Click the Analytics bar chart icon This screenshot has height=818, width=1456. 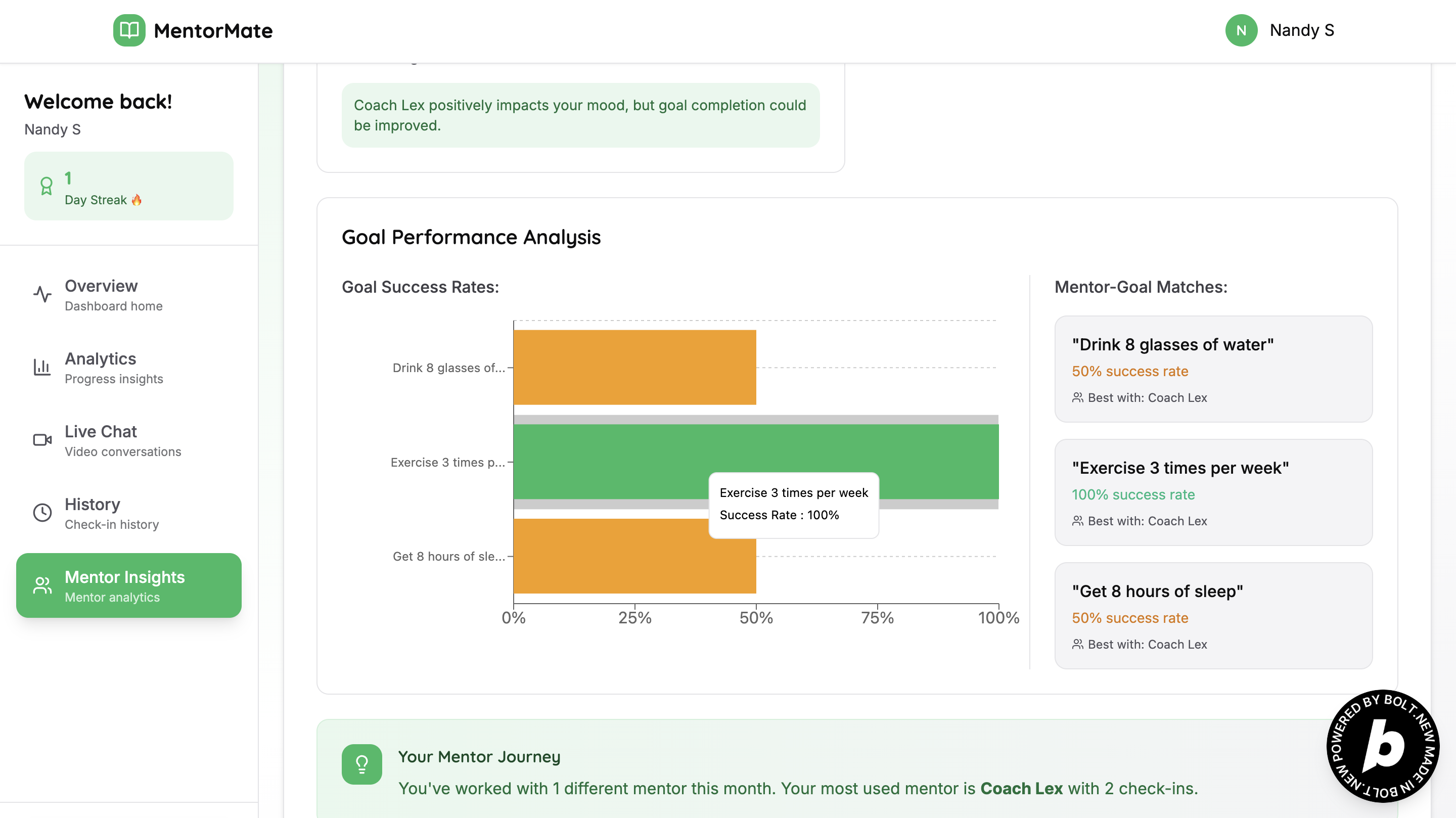(x=42, y=368)
